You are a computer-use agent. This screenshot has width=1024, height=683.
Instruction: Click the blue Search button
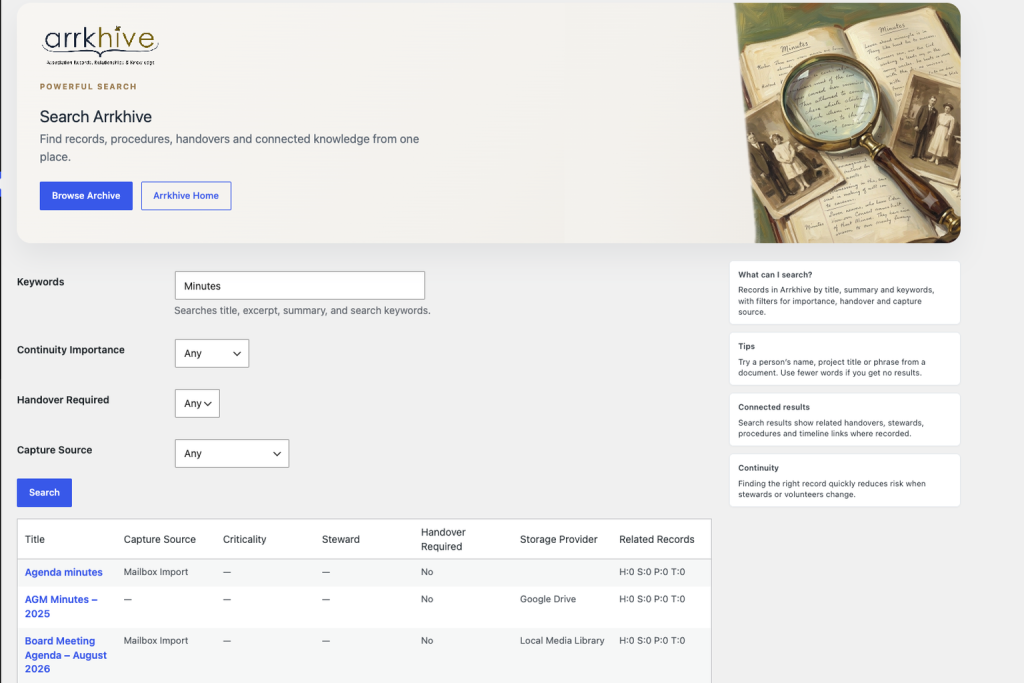tap(44, 493)
